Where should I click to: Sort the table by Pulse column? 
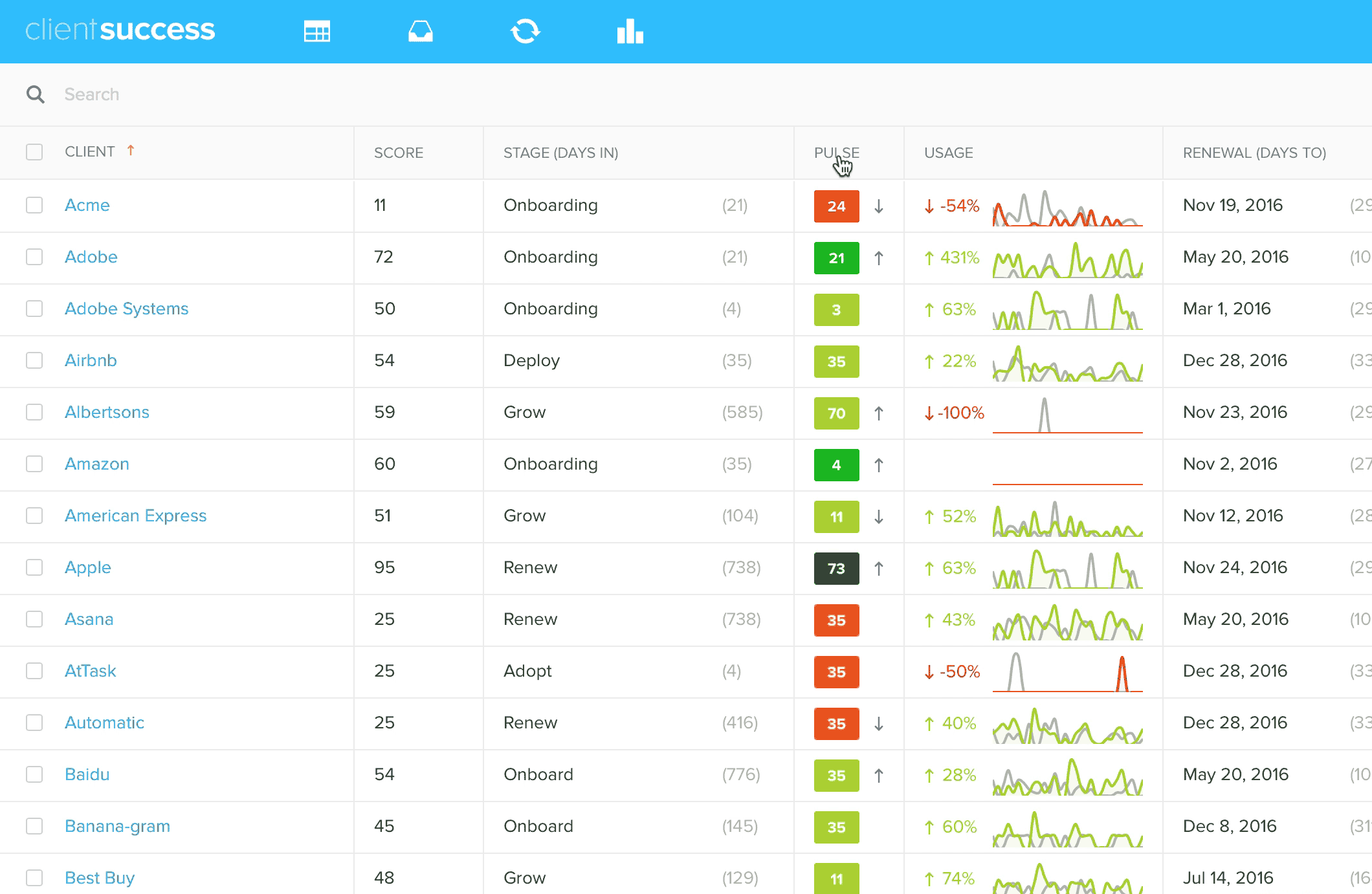836,153
